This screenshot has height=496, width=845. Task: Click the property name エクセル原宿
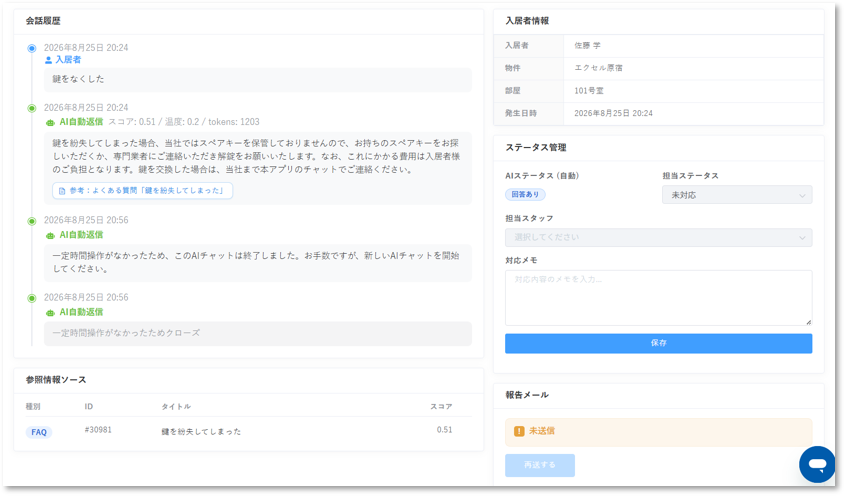point(598,68)
